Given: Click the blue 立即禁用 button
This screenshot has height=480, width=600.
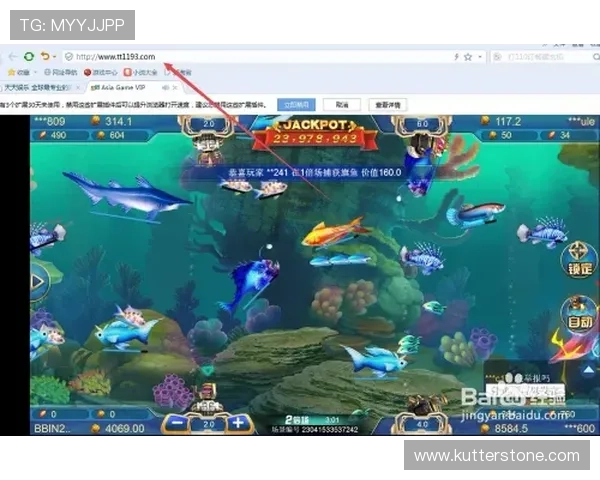Looking at the screenshot, I should click(297, 105).
